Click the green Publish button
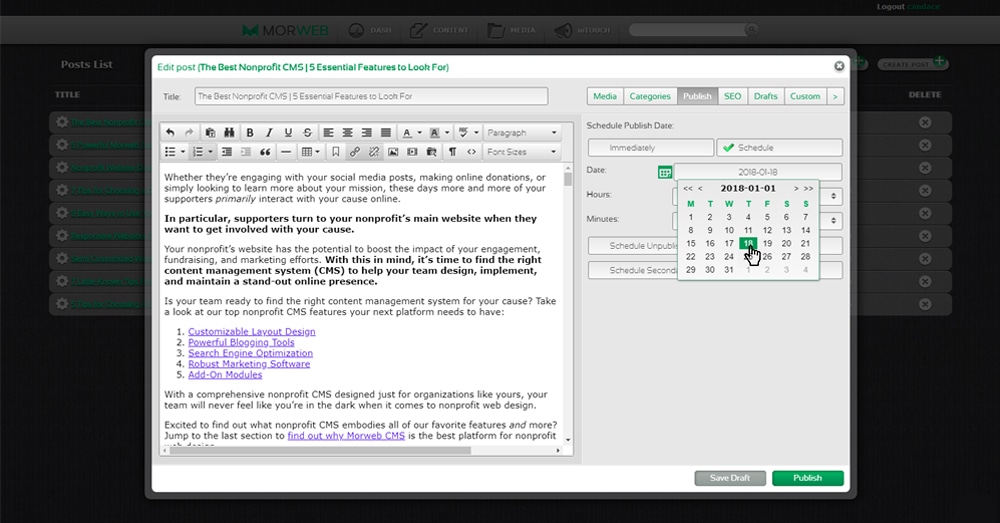Viewport: 1000px width, 523px height. (807, 478)
